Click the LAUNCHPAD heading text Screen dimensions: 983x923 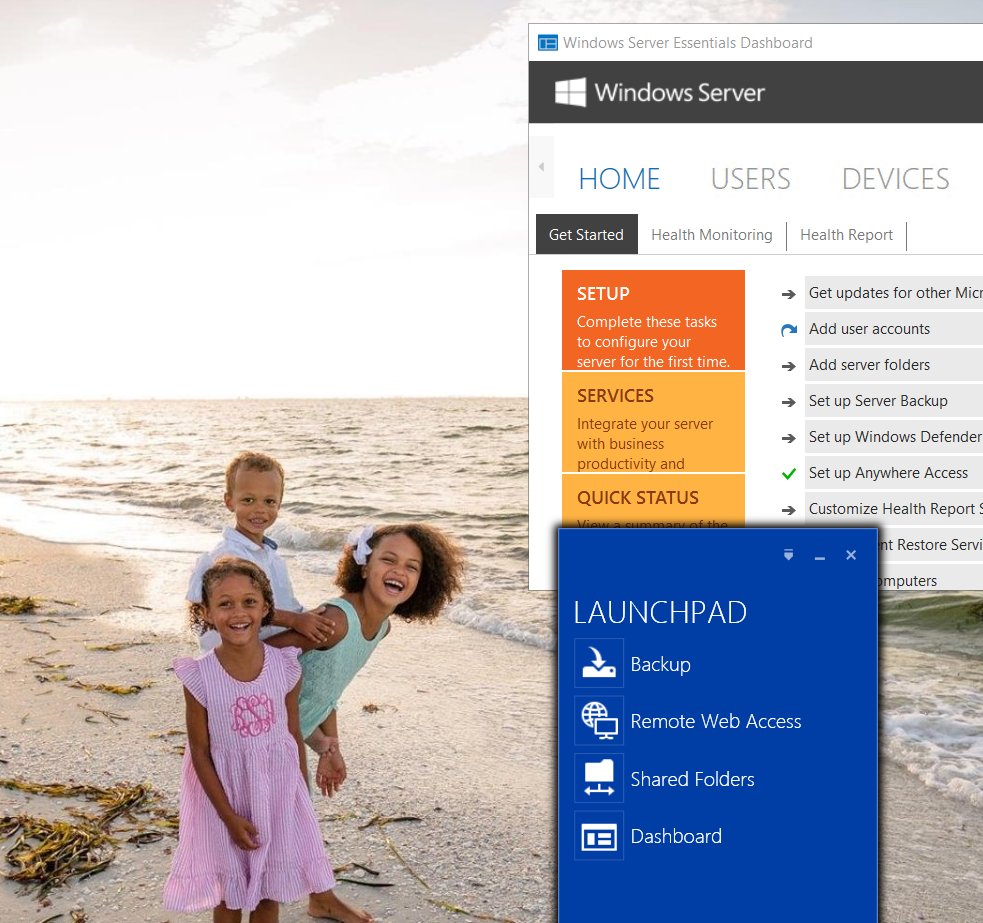click(x=660, y=613)
